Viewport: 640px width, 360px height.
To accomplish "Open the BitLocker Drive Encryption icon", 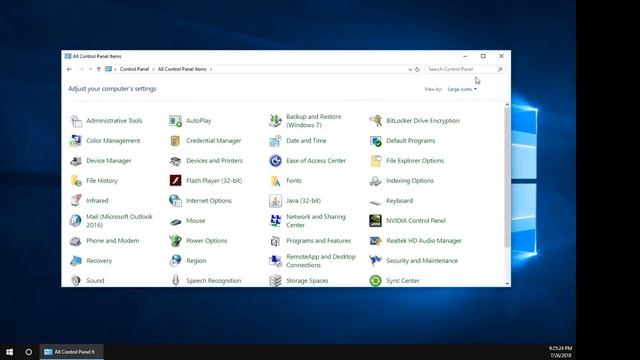I will 376,121.
